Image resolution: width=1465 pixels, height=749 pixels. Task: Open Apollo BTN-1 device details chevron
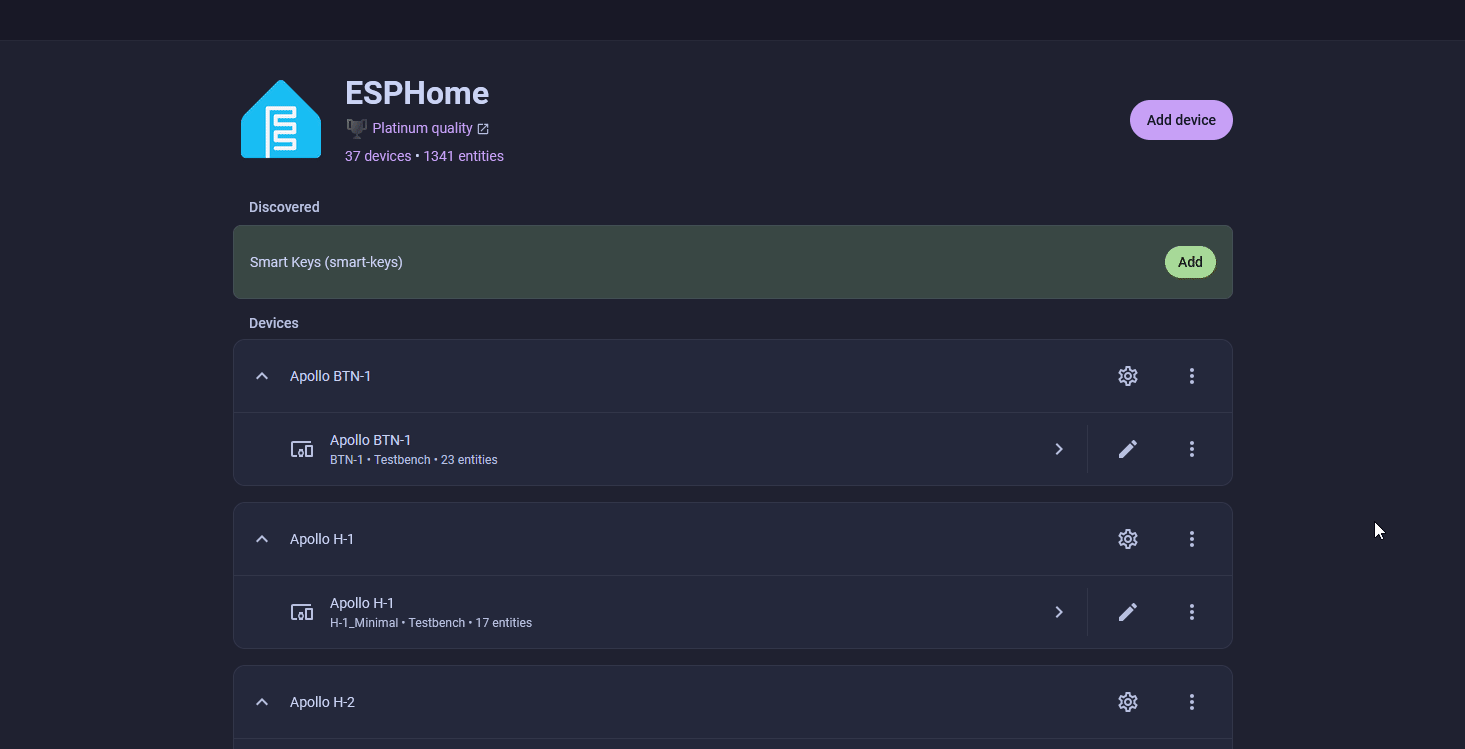click(x=1059, y=449)
